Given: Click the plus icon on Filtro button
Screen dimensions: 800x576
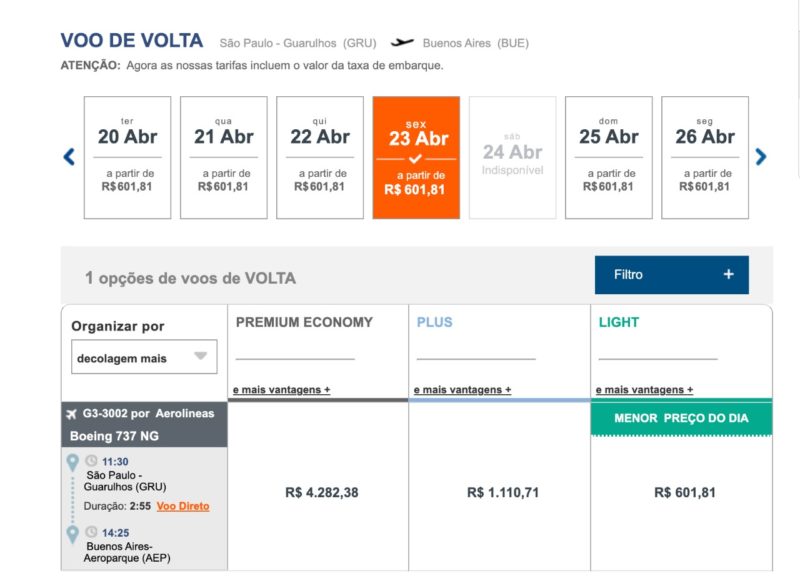Looking at the screenshot, I should tap(728, 275).
